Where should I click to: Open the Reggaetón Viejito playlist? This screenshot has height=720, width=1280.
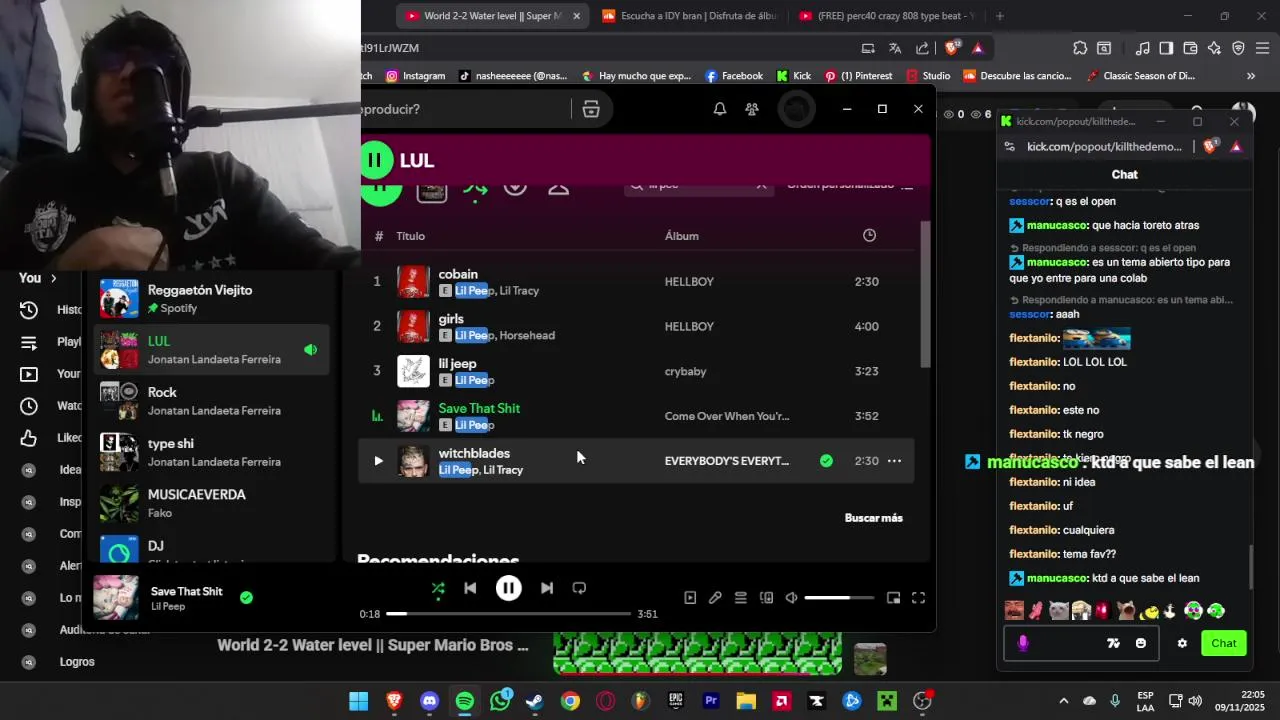click(x=212, y=298)
